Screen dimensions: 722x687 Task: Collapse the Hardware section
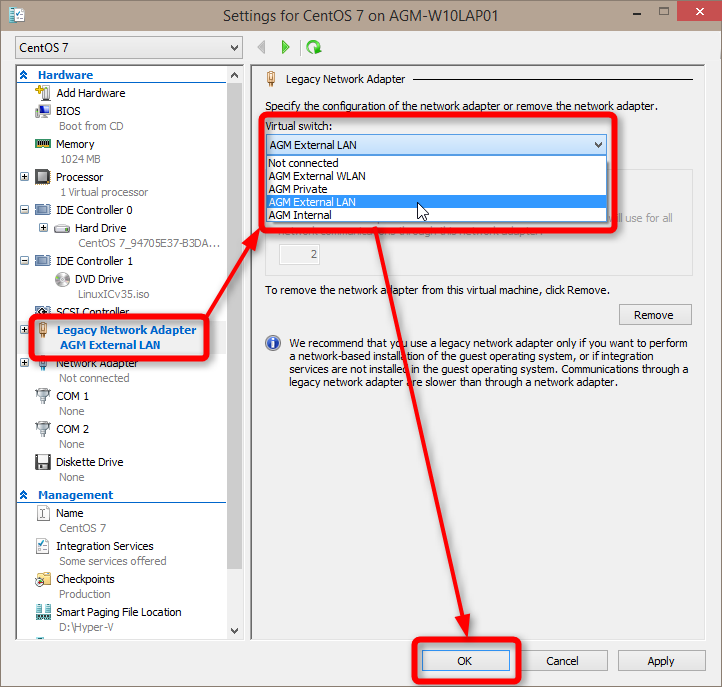click(24, 75)
